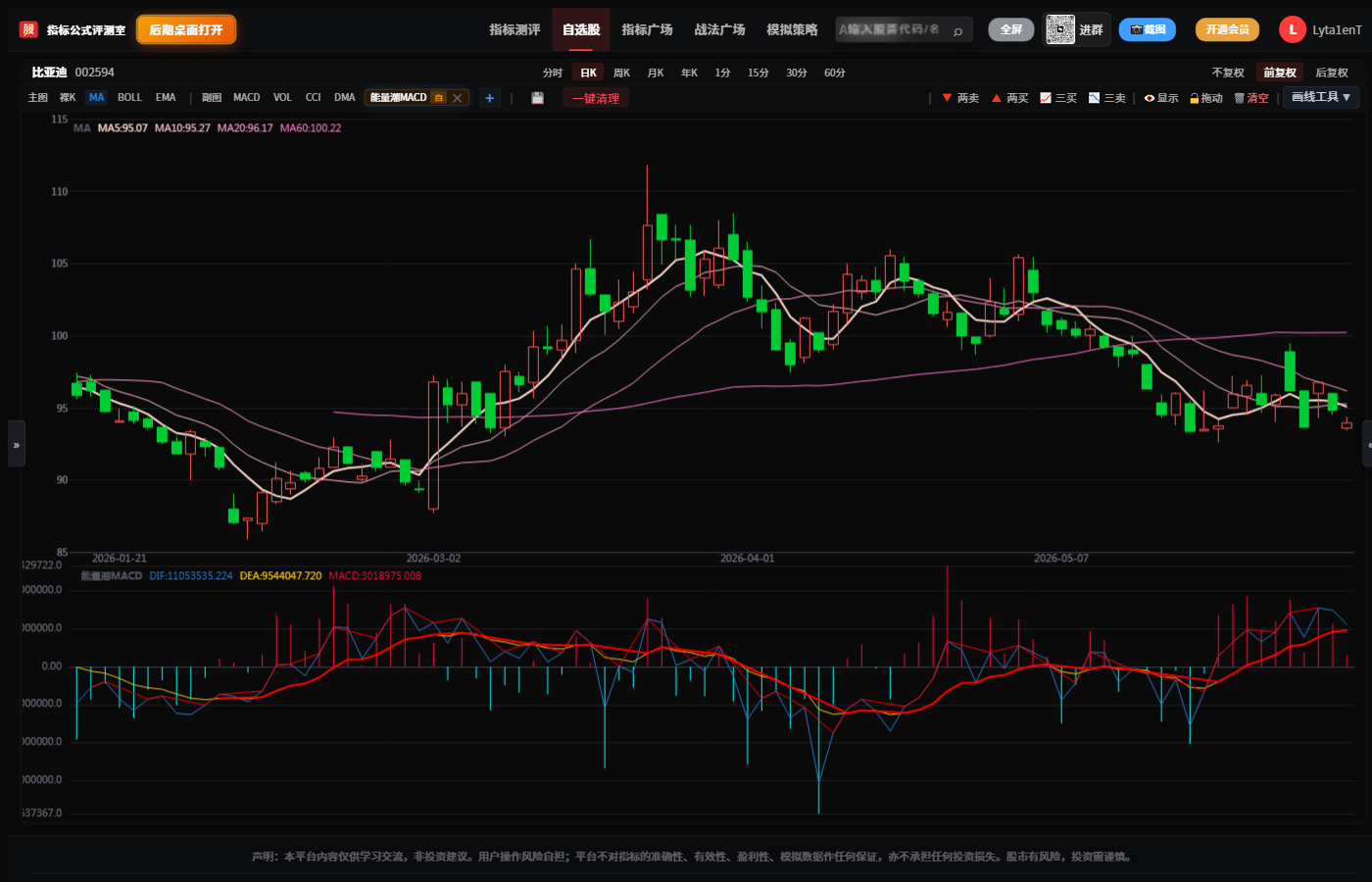Switch to 后复权 adjustment mode
Screen dimensions: 1372x882
click(1331, 73)
